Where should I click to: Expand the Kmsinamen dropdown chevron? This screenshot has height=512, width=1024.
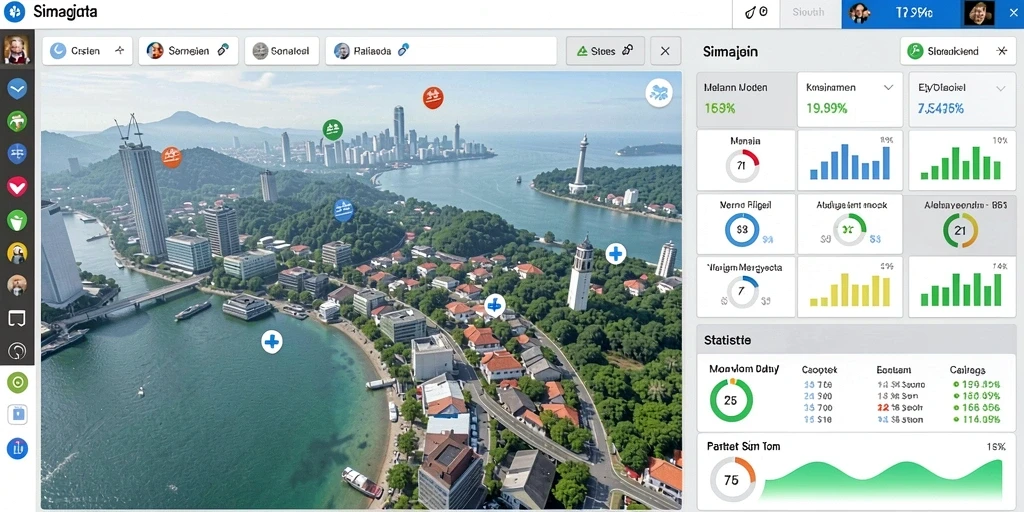click(x=888, y=87)
